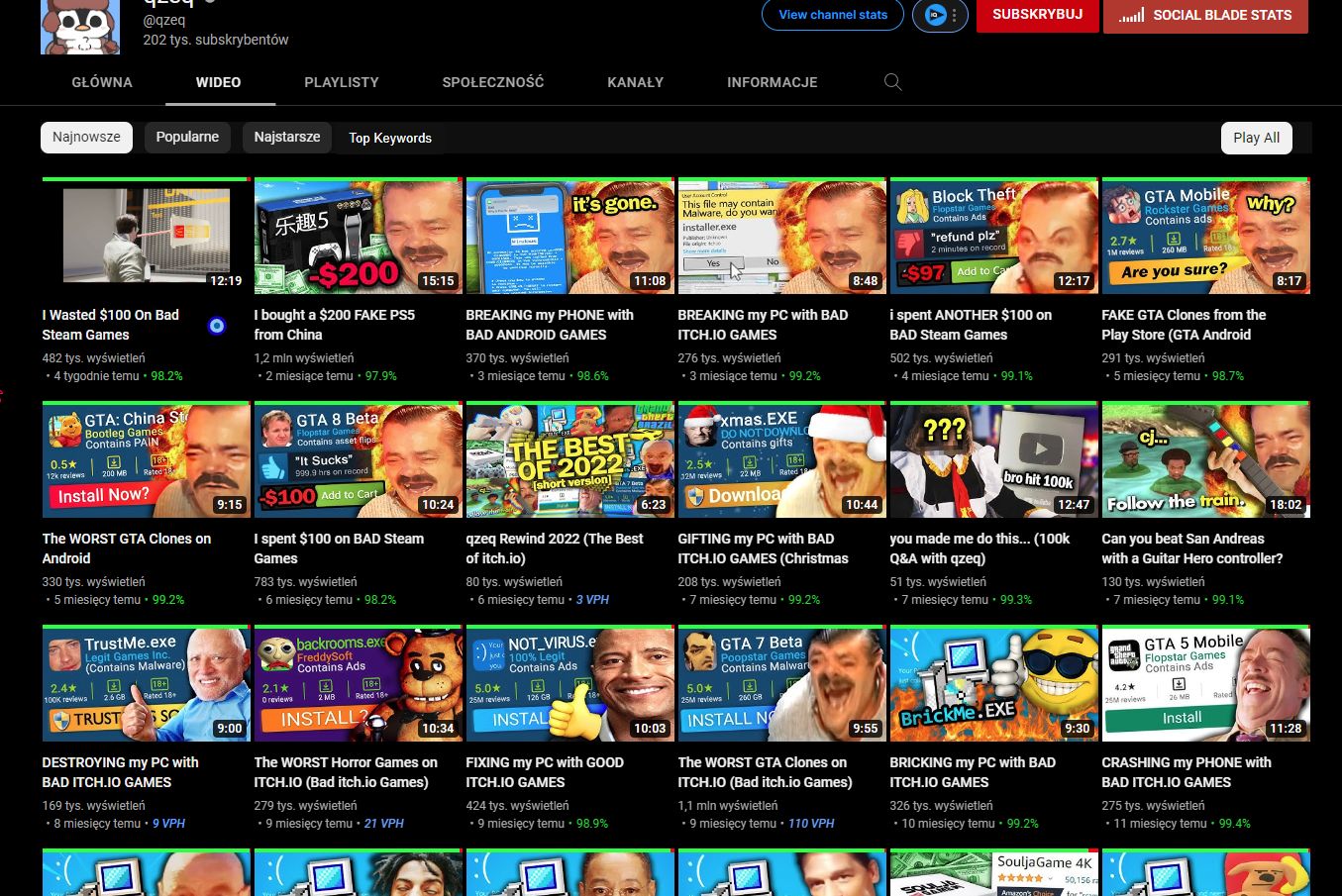Click title "DESTROYING my PC with BAD ITCH.IO GAMES"
1342x896 pixels.
tap(120, 772)
